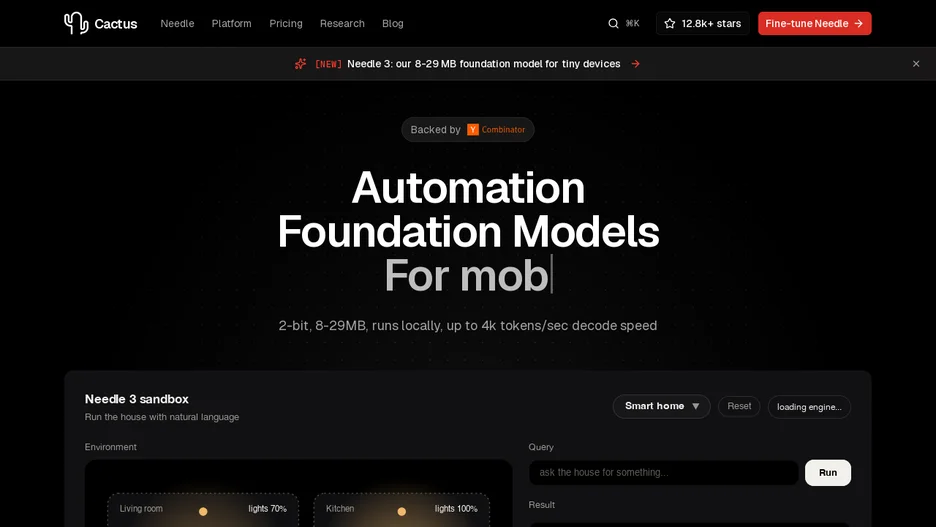Click the lights 100% value
Image resolution: width=936 pixels, height=527 pixels.
(x=456, y=508)
